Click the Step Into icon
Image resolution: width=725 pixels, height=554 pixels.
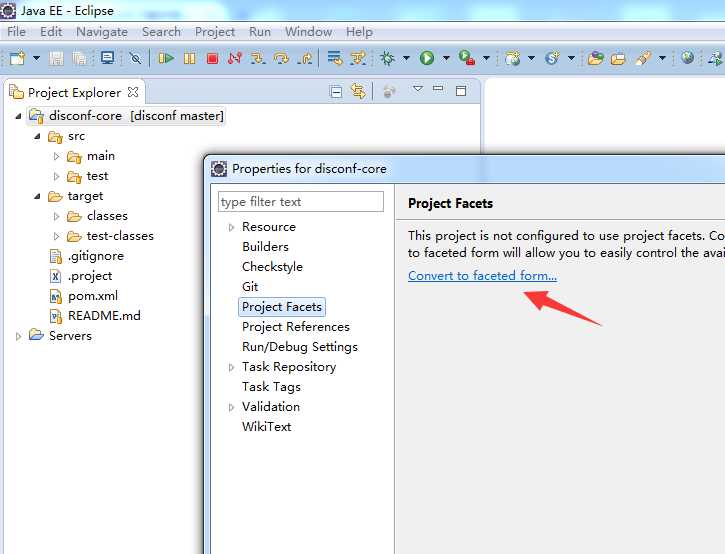point(258,58)
